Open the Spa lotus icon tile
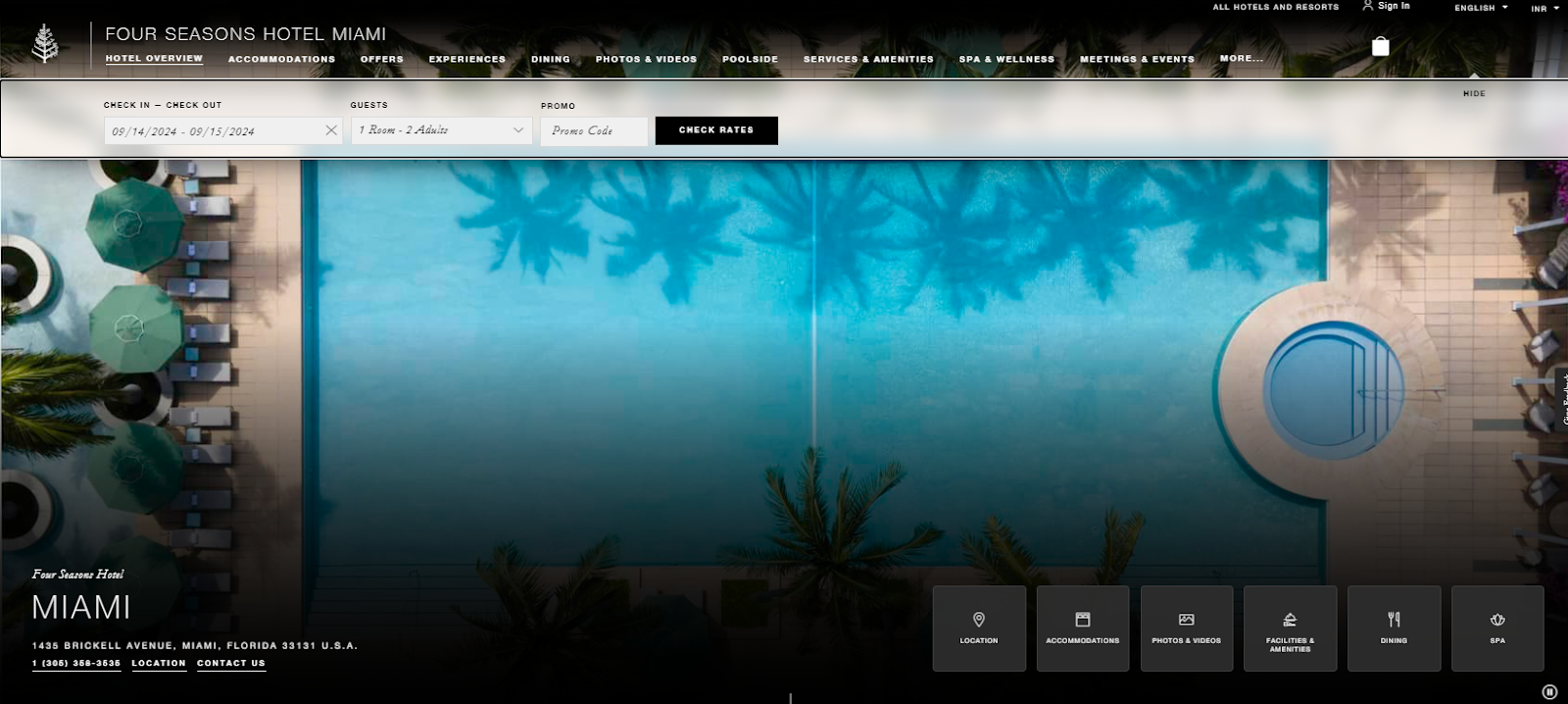The width and height of the screenshot is (1568, 704). pyautogui.click(x=1496, y=628)
